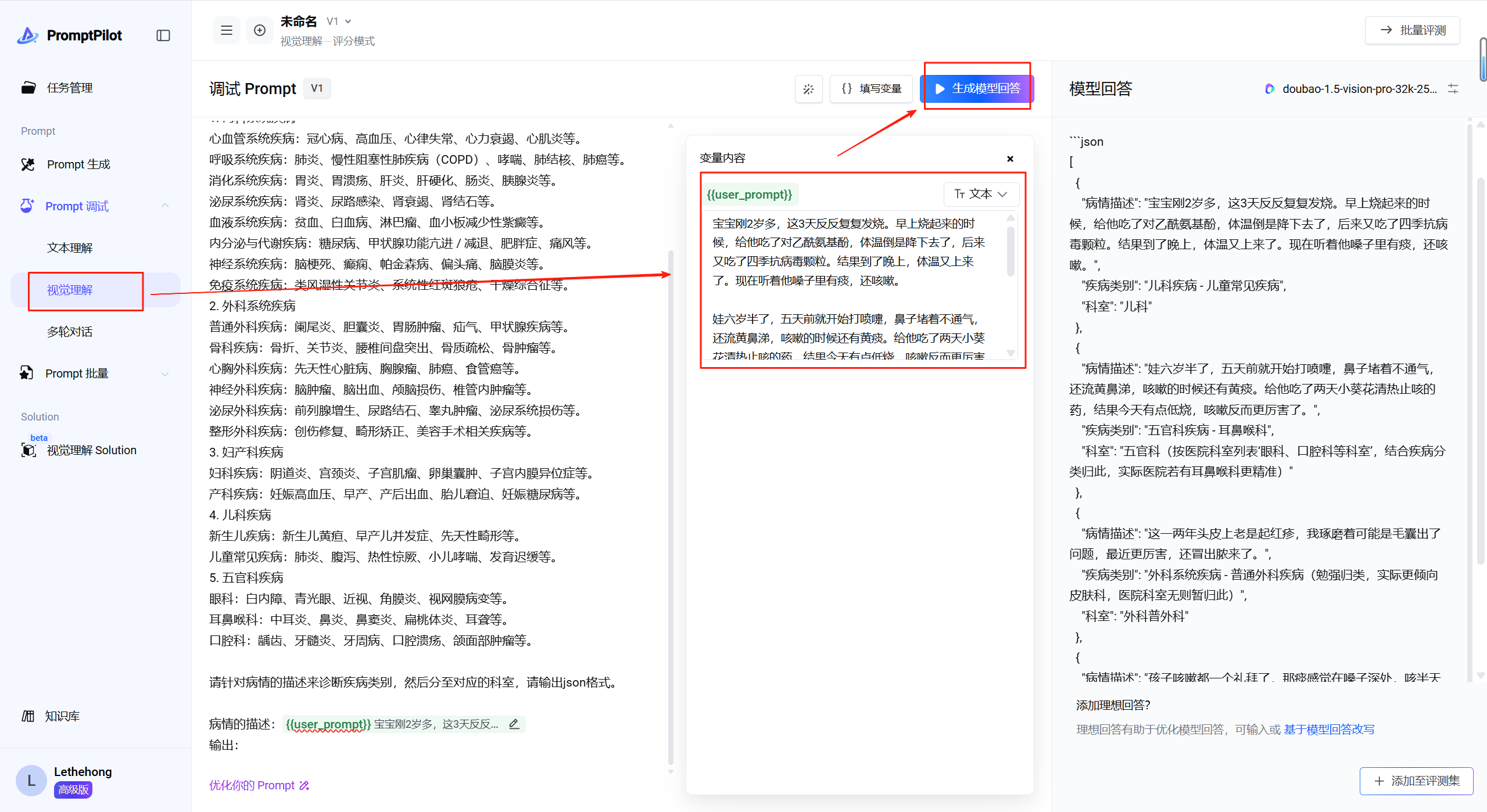Open the 文本 variable type dropdown
The height and width of the screenshot is (812, 1487).
pyautogui.click(x=981, y=194)
